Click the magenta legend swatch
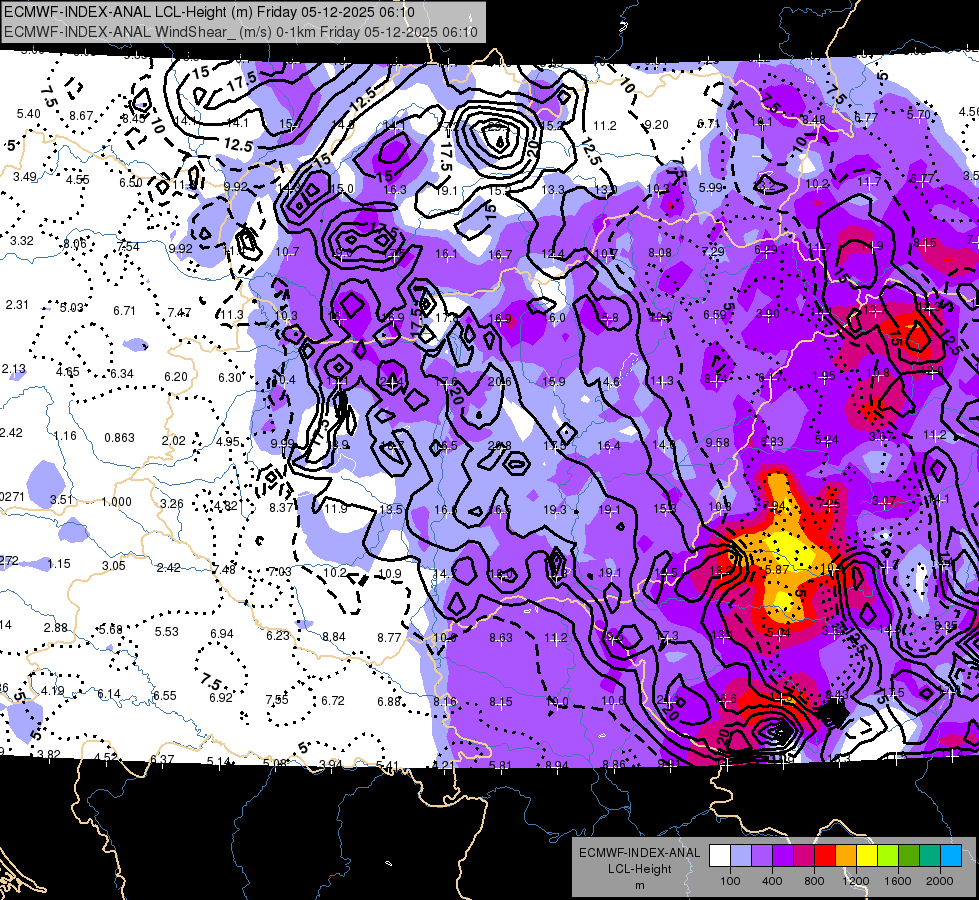The width and height of the screenshot is (979, 900). coord(804,856)
